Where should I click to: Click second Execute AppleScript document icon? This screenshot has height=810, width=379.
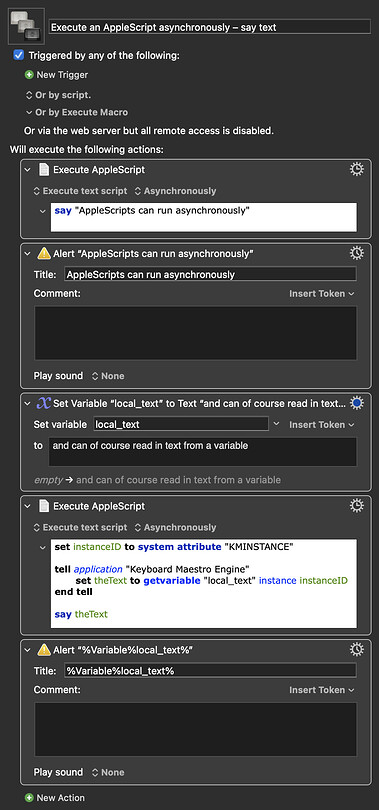pos(44,506)
